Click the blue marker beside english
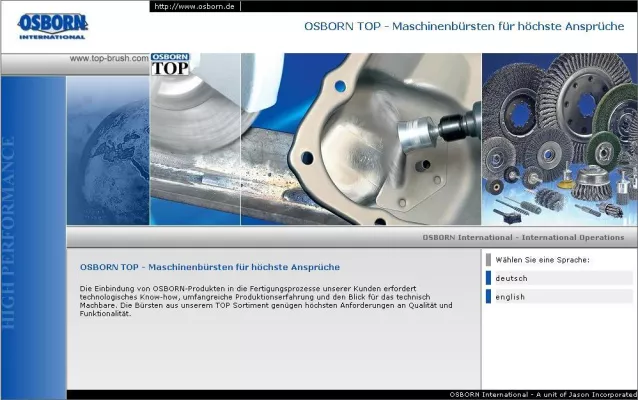This screenshot has height=400, width=638. (x=488, y=297)
